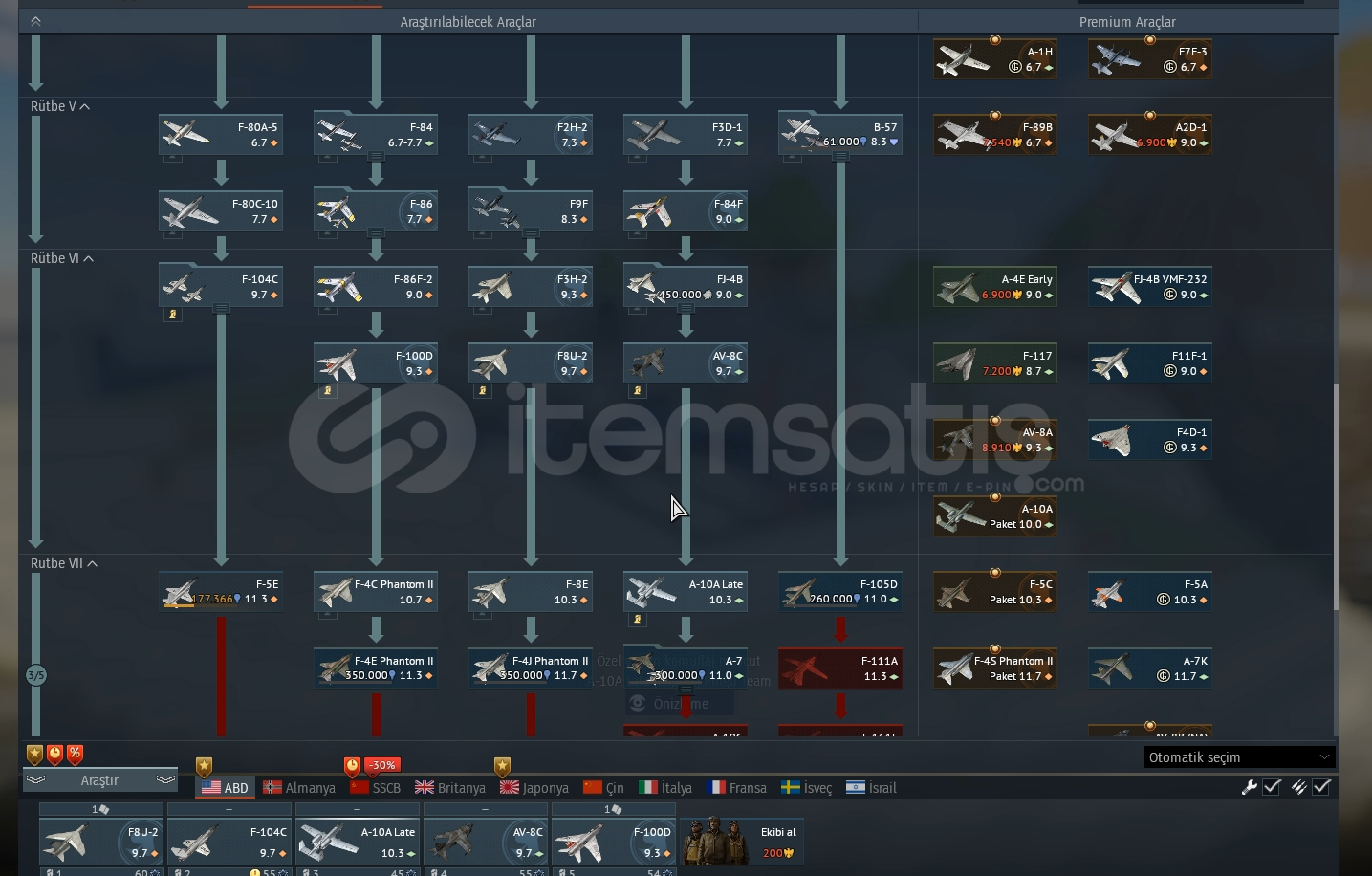Choose the F3D-1 aircraft
The height and width of the screenshot is (876, 1372).
pos(686,135)
